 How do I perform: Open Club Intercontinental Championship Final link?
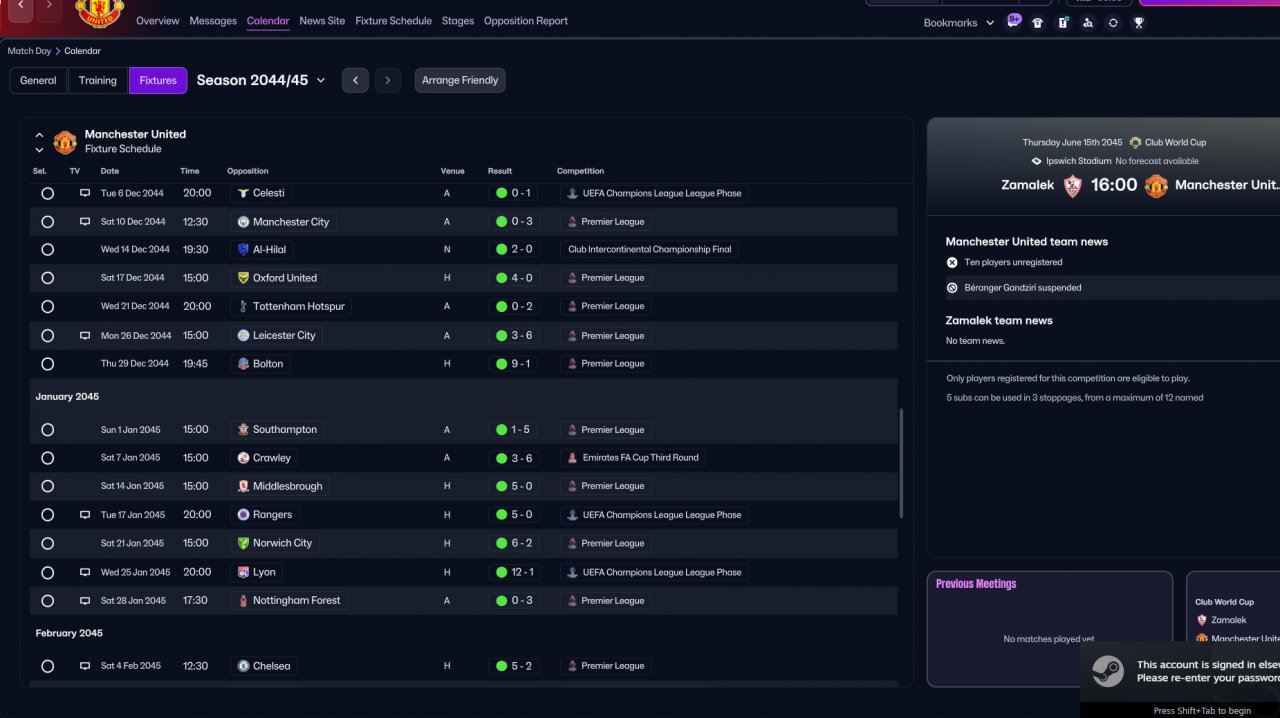[650, 249]
